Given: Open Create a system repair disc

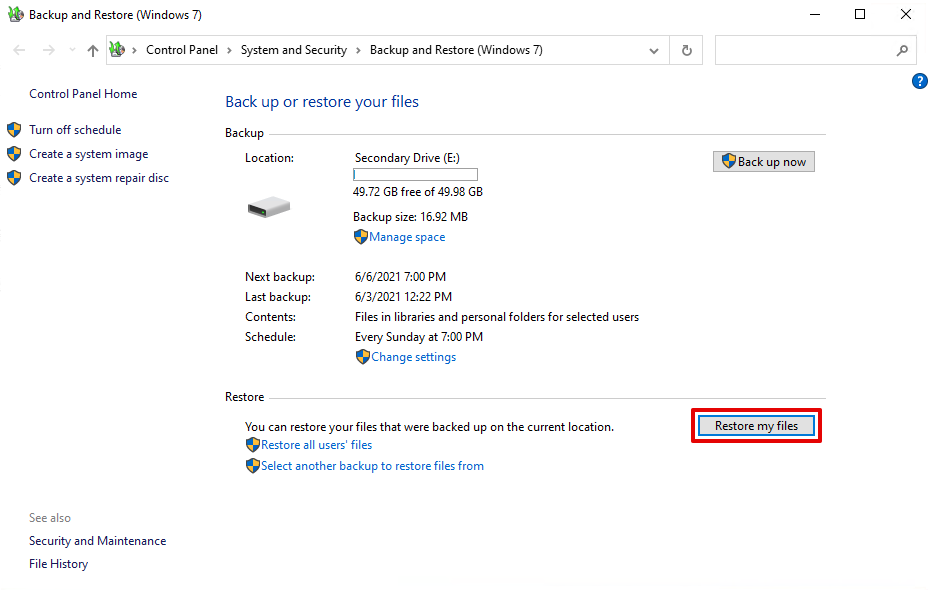Looking at the screenshot, I should (99, 178).
